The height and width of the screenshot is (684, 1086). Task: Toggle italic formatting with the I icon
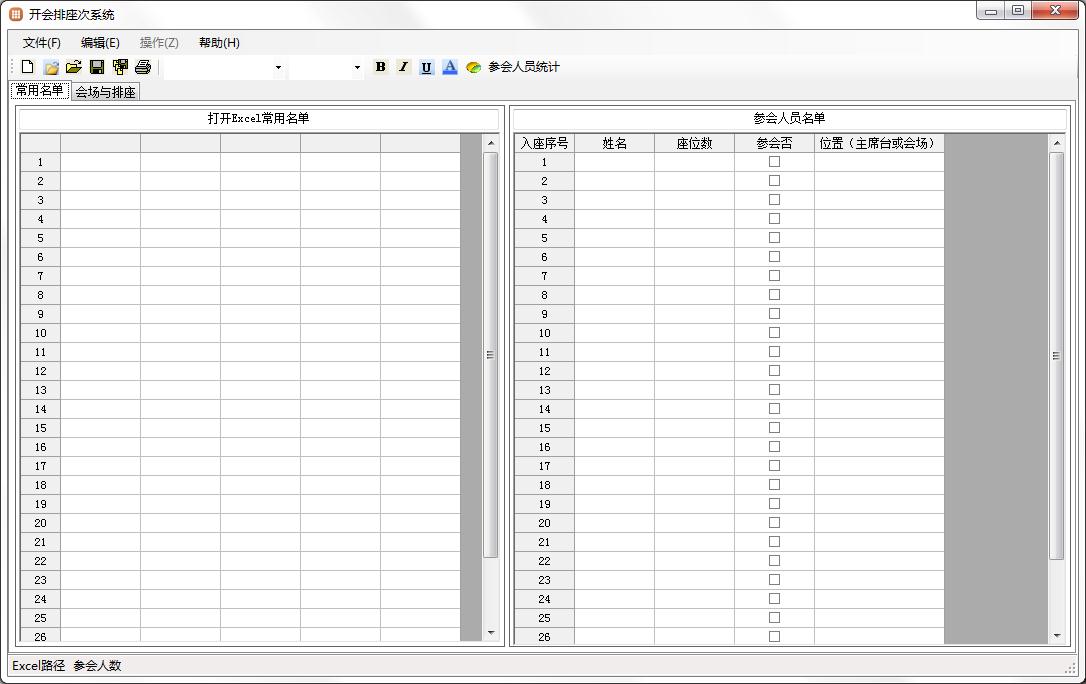coord(403,66)
